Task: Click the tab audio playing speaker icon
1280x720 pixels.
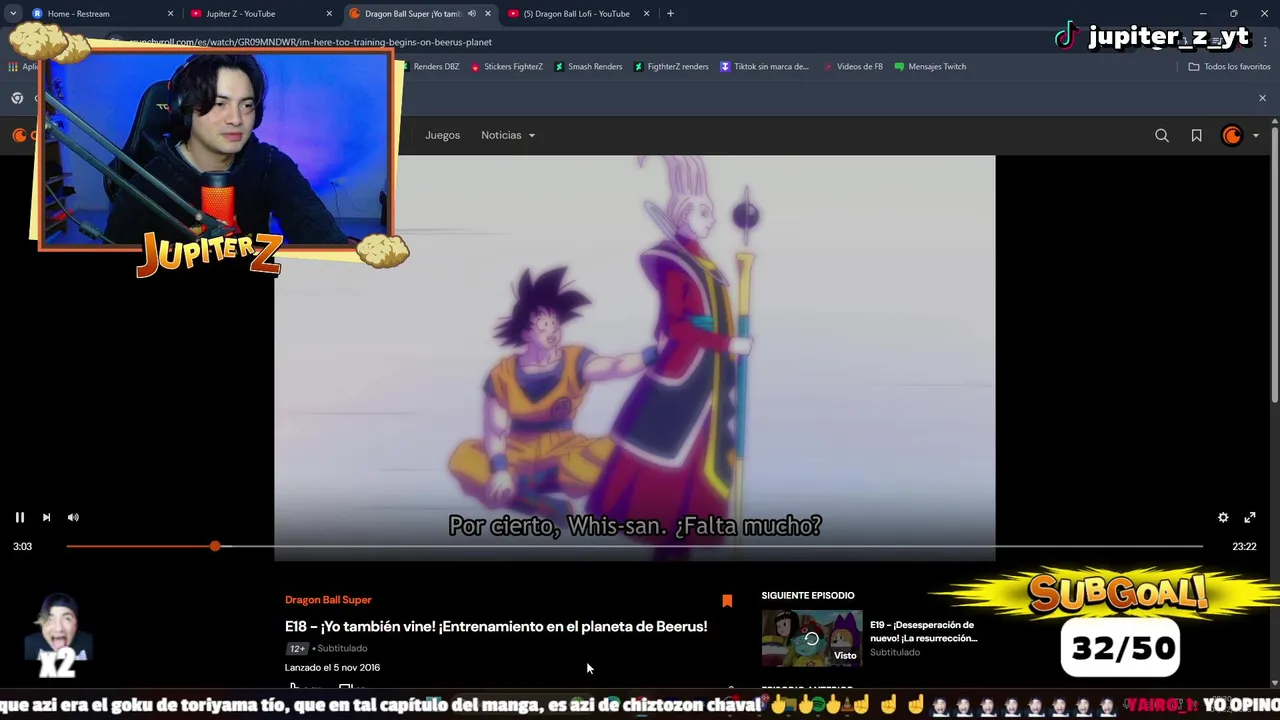Action: pyautogui.click(x=471, y=14)
